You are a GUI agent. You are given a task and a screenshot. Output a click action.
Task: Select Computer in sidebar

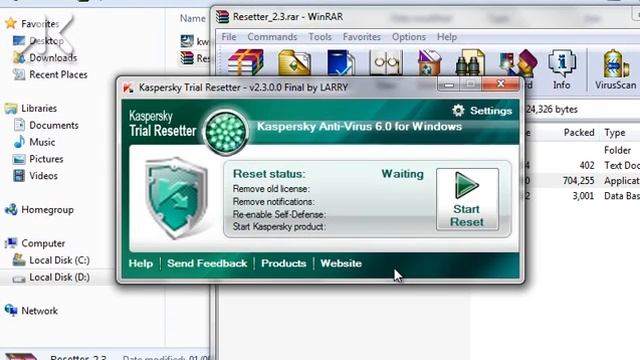[43, 243]
